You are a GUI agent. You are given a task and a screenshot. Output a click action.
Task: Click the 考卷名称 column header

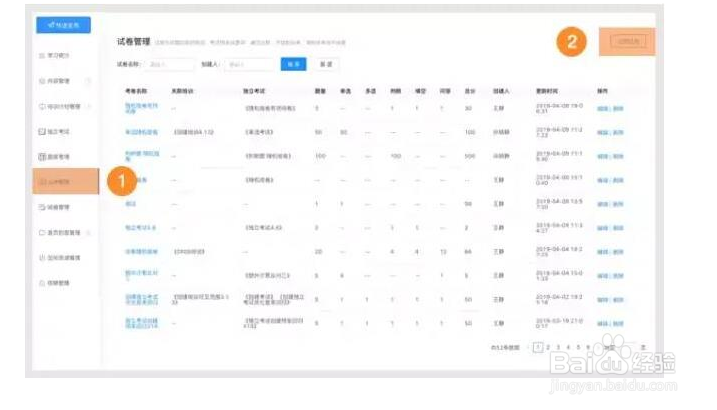pos(136,91)
